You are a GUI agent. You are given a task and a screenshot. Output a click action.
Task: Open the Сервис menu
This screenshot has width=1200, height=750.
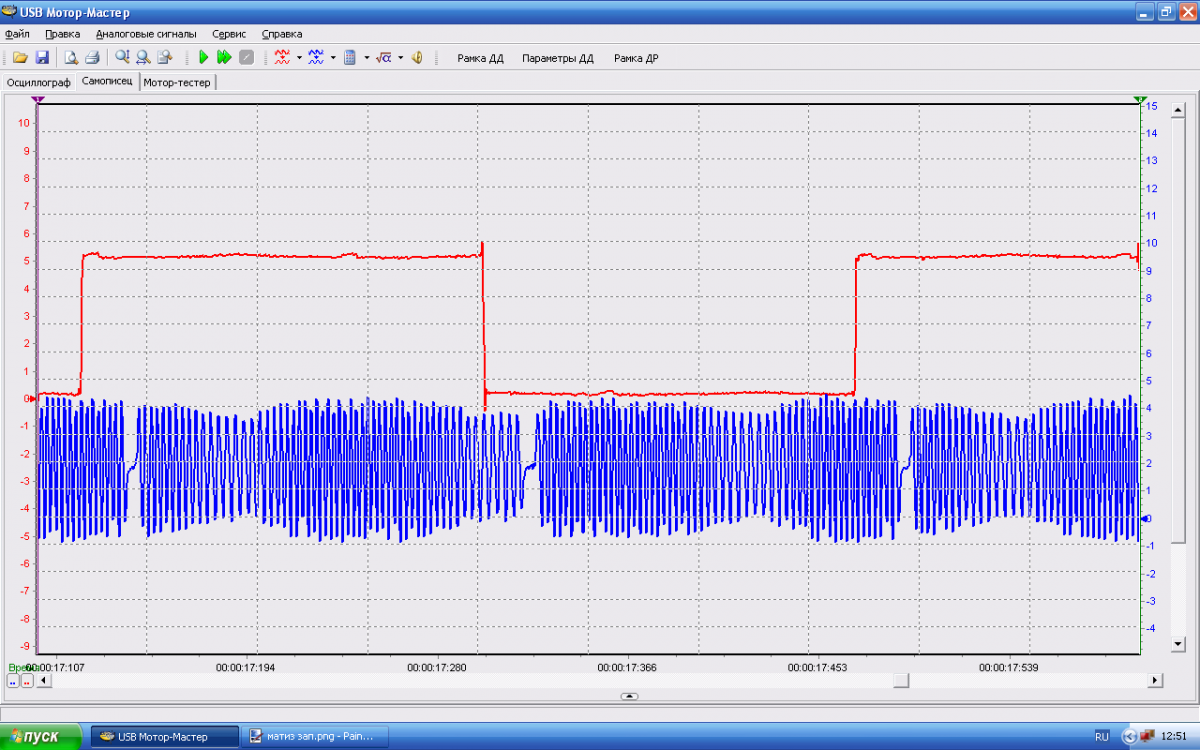(x=229, y=34)
